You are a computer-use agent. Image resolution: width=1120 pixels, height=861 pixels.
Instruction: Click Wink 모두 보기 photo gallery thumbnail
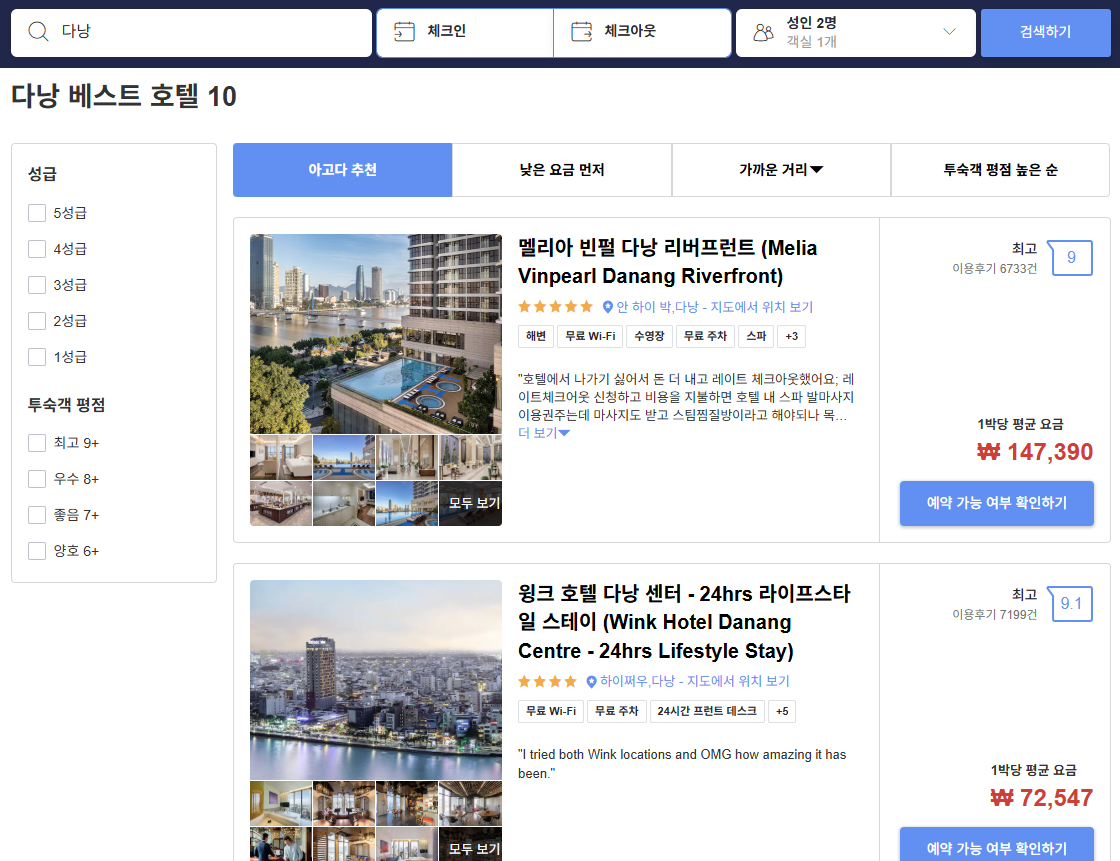(x=470, y=845)
